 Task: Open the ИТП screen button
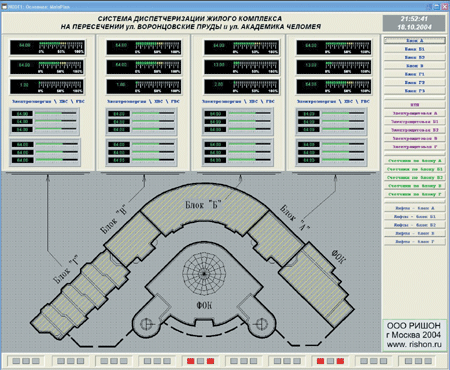414,105
